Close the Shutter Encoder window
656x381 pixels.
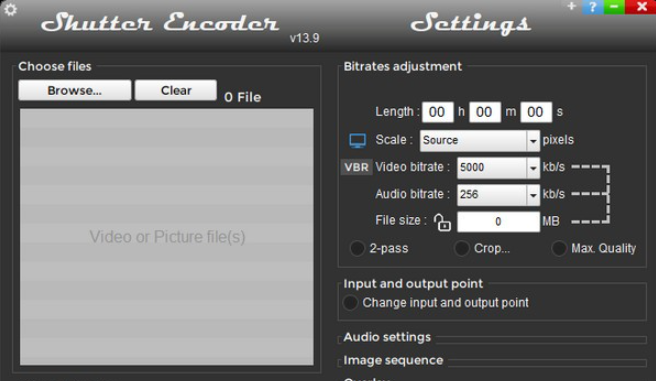pyautogui.click(x=641, y=7)
